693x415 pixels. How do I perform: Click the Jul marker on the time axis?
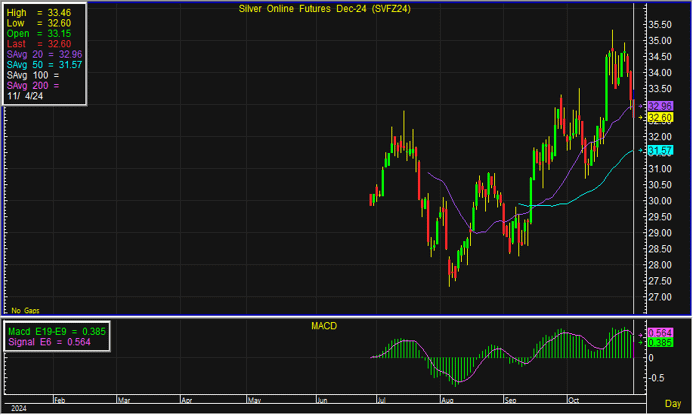click(383, 399)
